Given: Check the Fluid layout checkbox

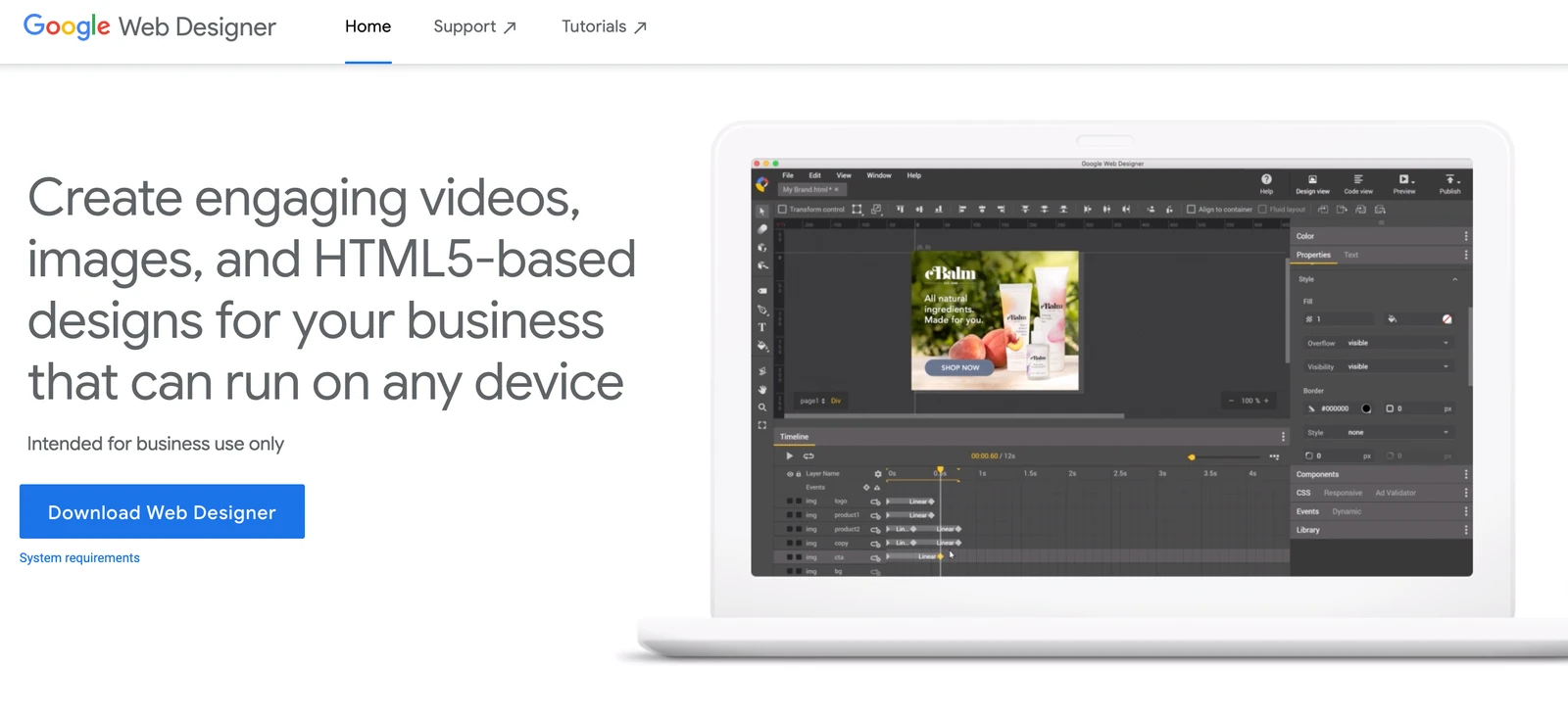Looking at the screenshot, I should tap(1262, 210).
